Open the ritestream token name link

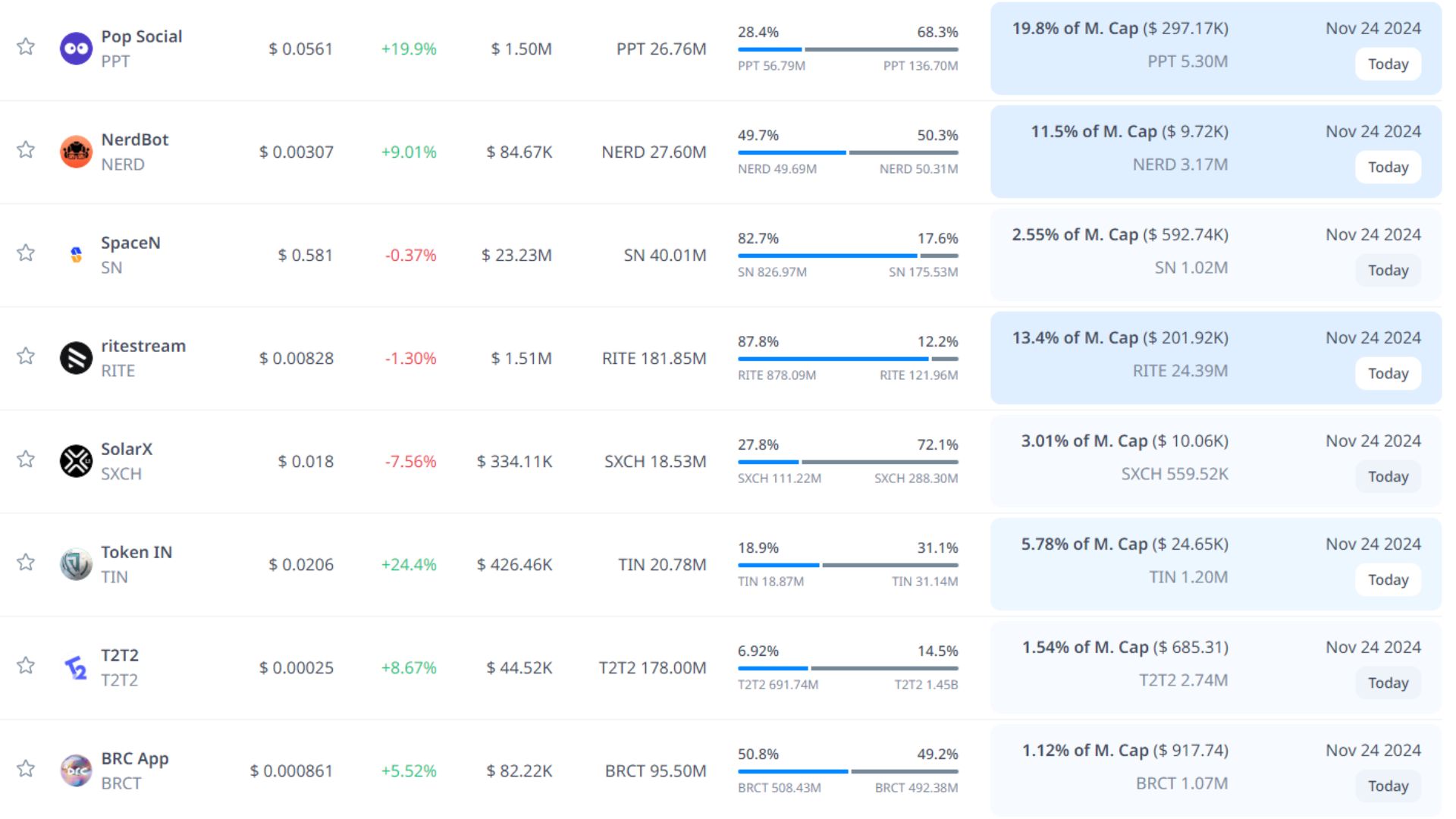143,346
